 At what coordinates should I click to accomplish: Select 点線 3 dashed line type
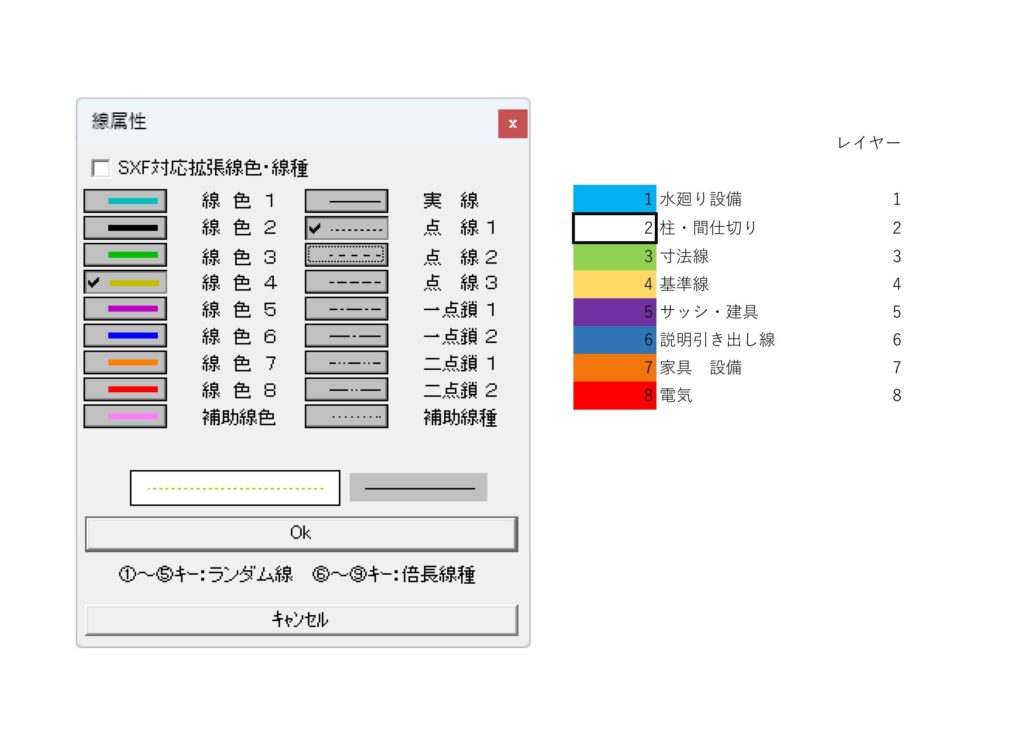pyautogui.click(x=346, y=282)
